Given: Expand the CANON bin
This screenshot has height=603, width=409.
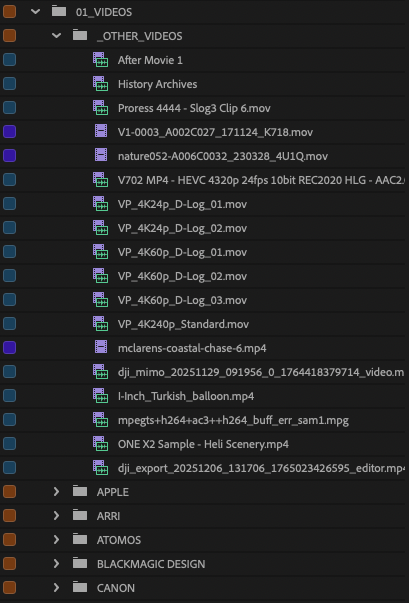Looking at the screenshot, I should tap(57, 587).
